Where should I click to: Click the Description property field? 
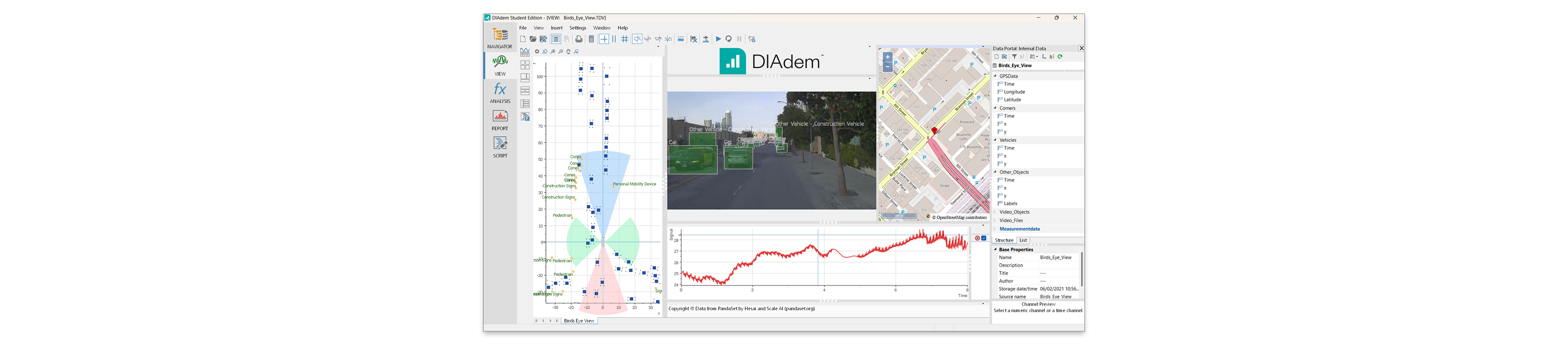pos(1058,265)
